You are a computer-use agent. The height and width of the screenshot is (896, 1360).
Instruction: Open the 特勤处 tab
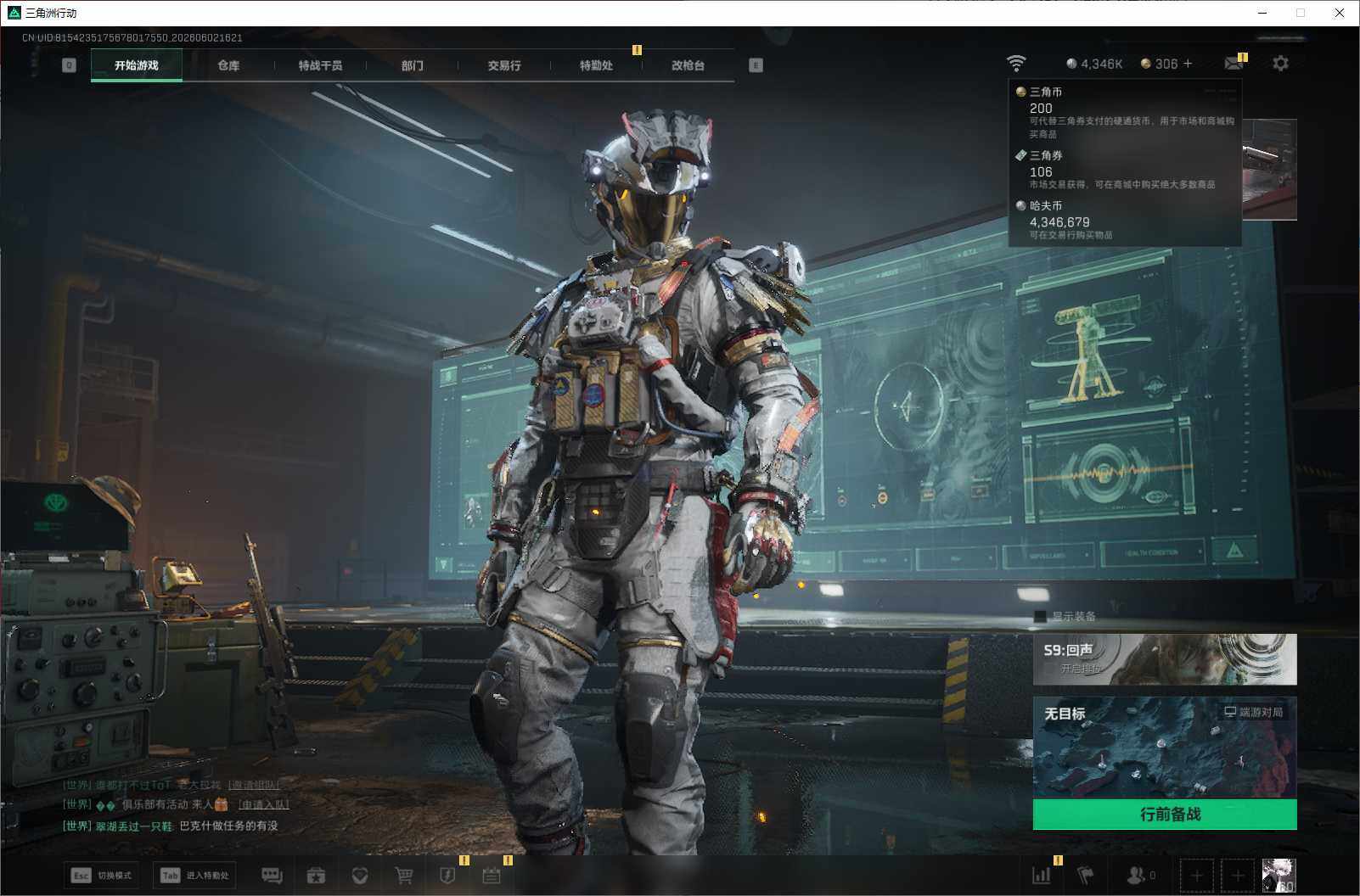596,65
